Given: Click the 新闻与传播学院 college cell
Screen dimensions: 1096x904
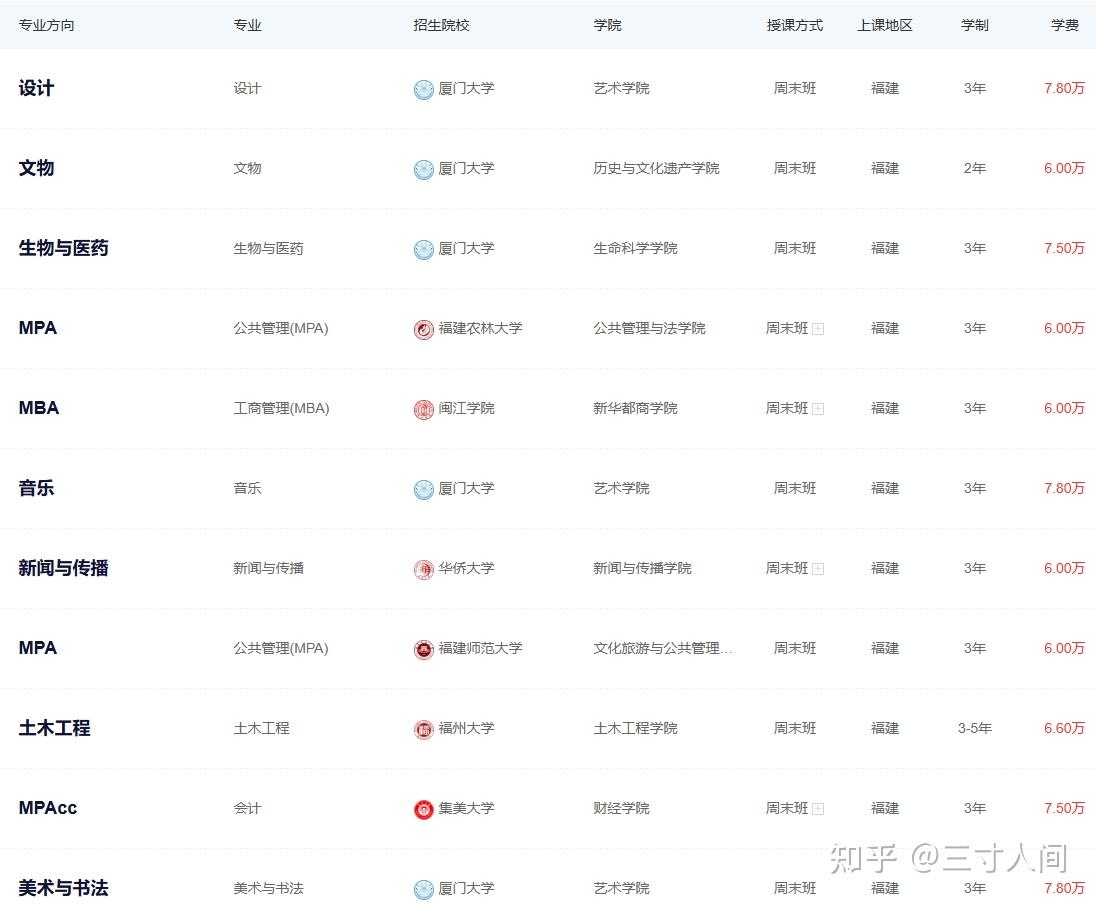Looking at the screenshot, I should point(642,568).
